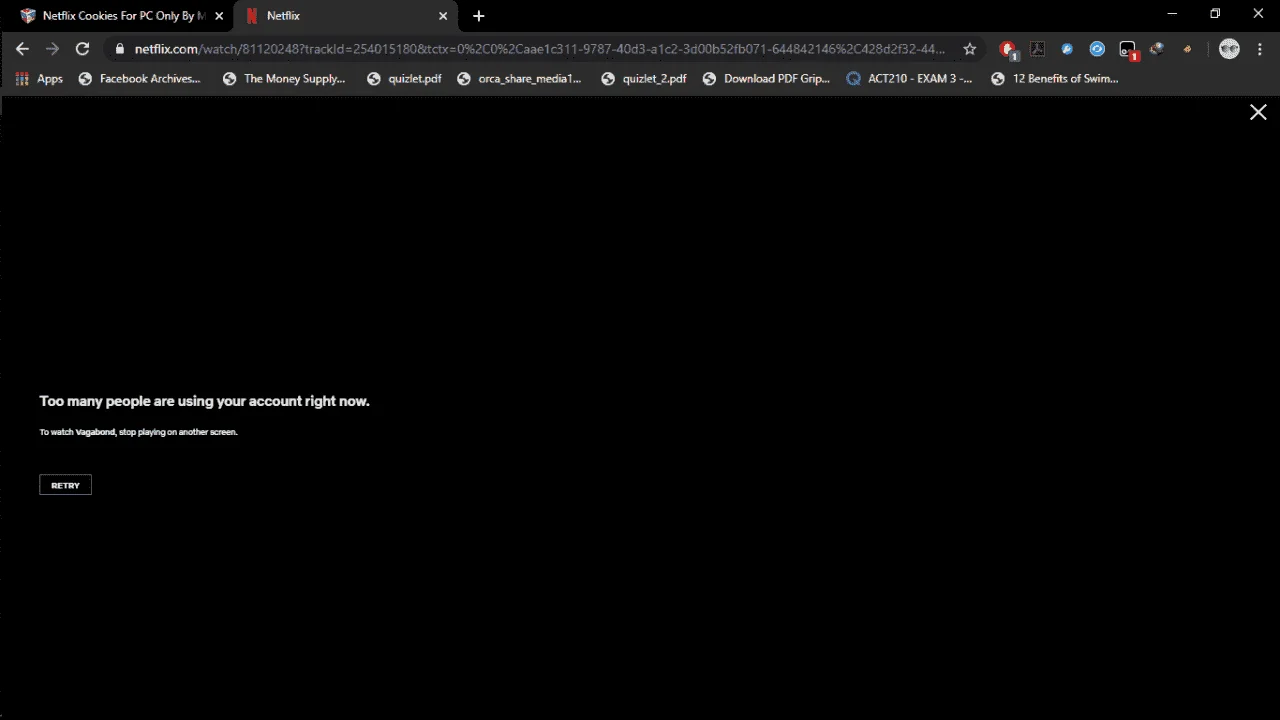
Task: Close the Netflix tab
Action: 443,16
